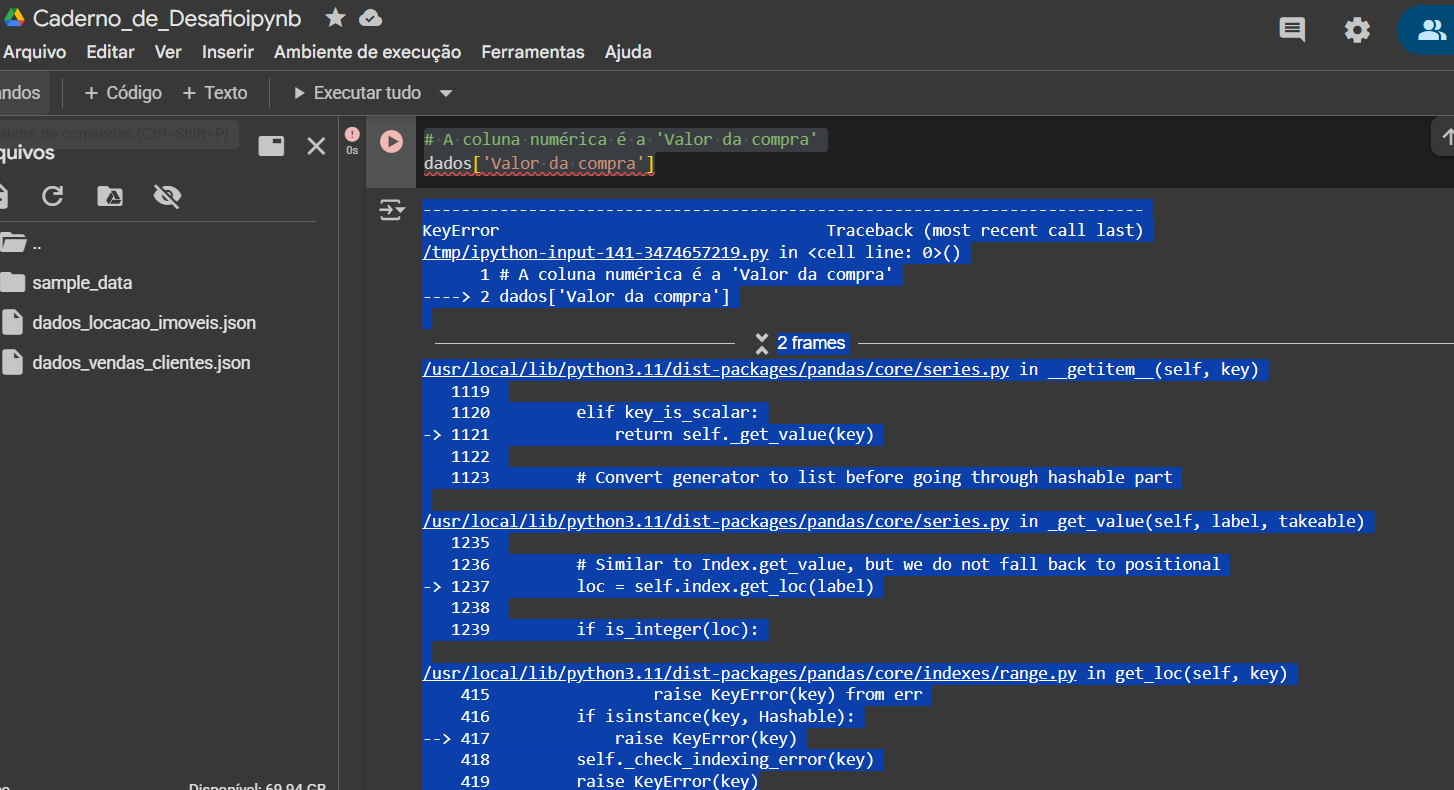Click Executar tudo to run all cells
Viewport: 1454px width, 790px height.
357,93
